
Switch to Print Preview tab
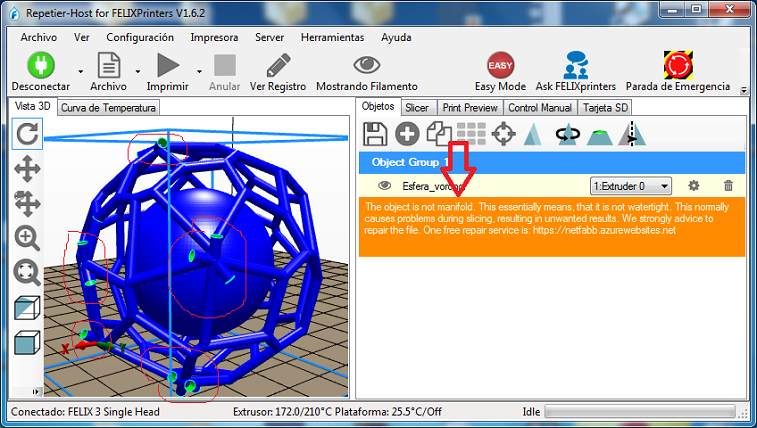[x=470, y=108]
